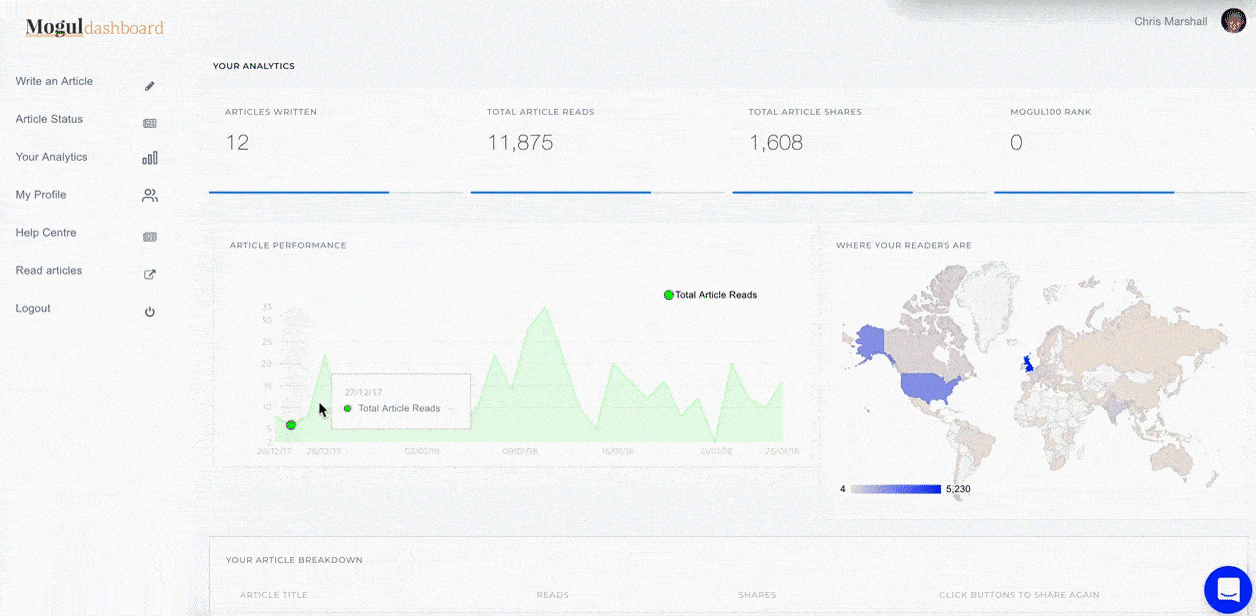Click the Reads column header
1256x616 pixels.
(x=553, y=595)
